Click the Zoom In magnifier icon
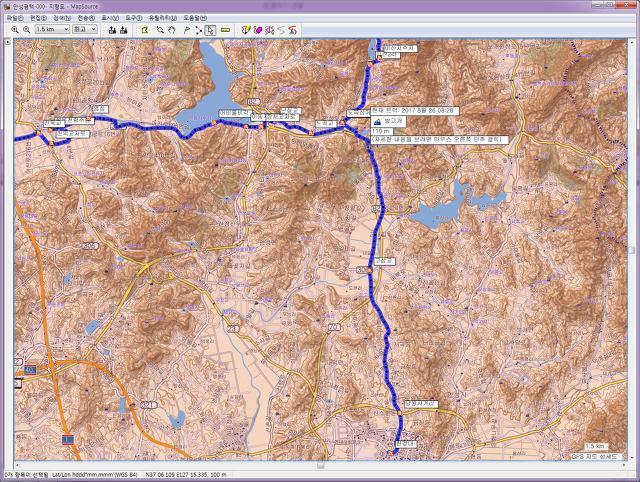The image size is (640, 482). (x=15, y=30)
